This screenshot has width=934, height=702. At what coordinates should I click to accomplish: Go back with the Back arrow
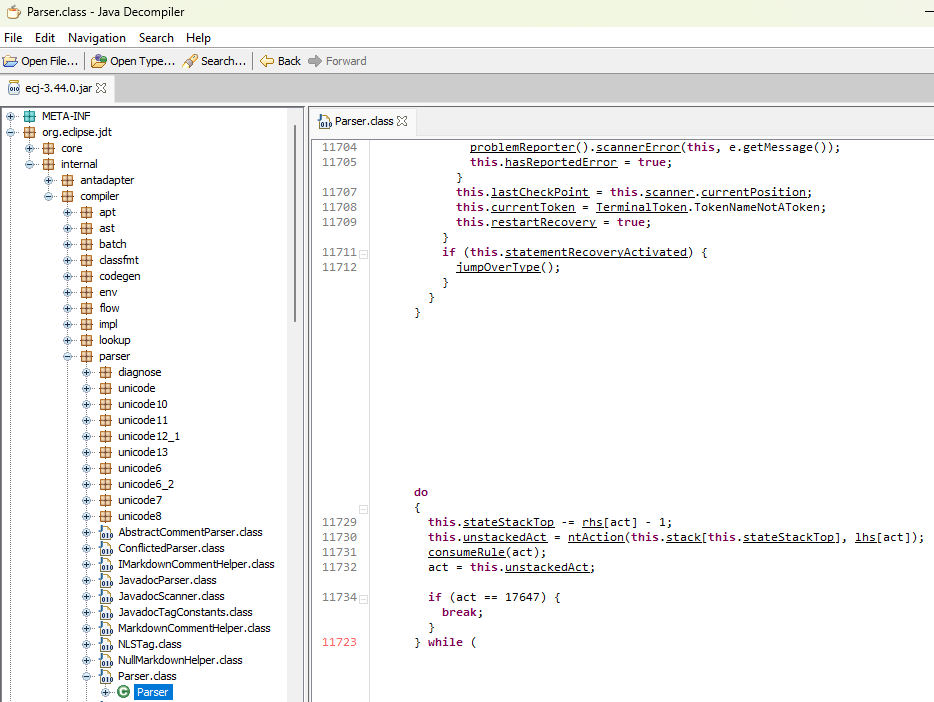[x=267, y=61]
